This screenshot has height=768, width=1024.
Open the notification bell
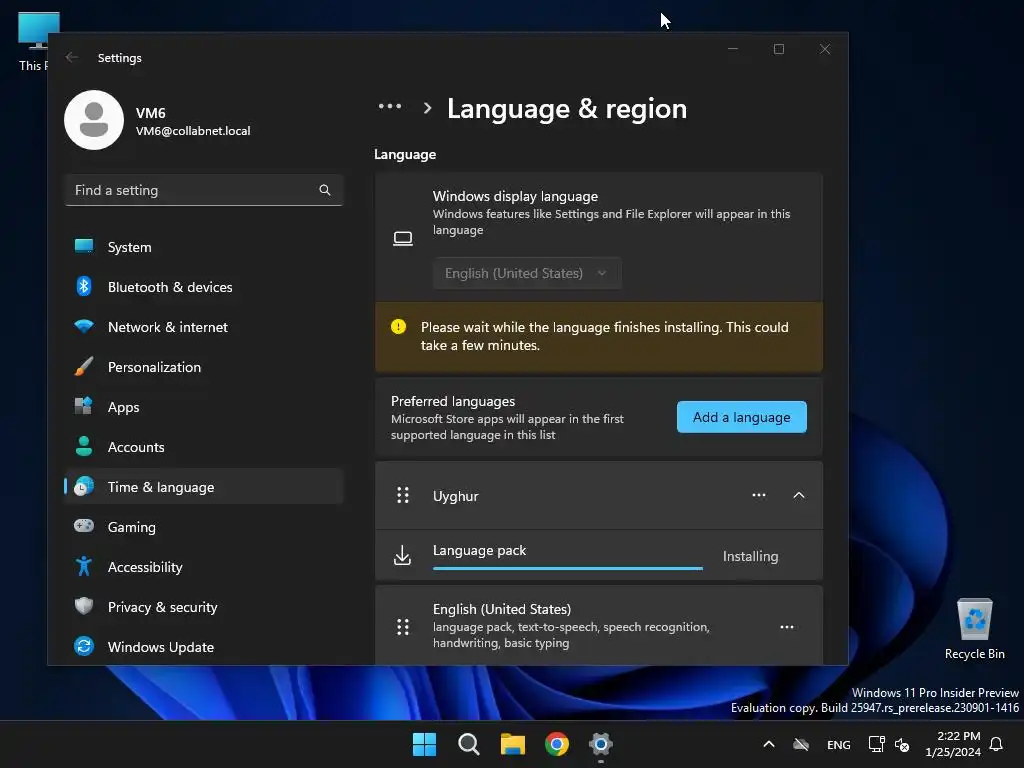tap(996, 744)
